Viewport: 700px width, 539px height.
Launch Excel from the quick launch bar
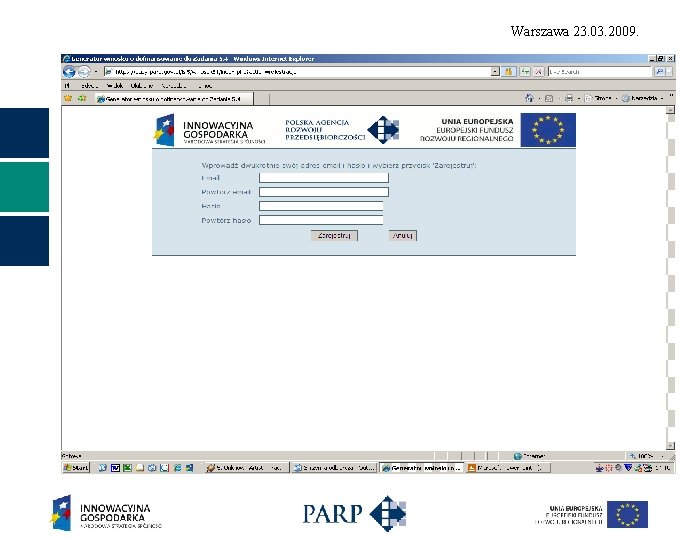[x=127, y=468]
